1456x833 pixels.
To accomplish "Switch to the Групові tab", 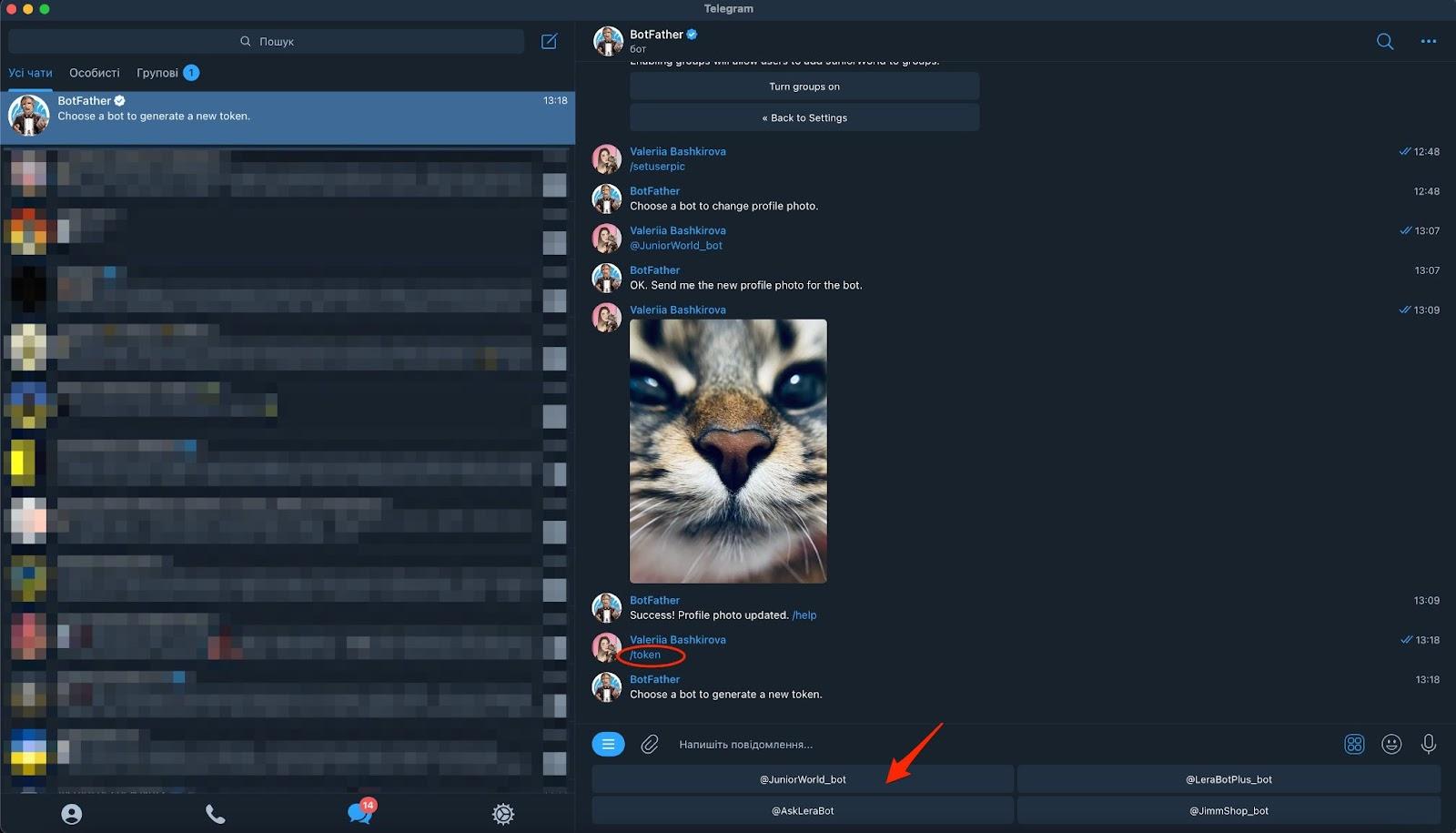I will 157,73.
